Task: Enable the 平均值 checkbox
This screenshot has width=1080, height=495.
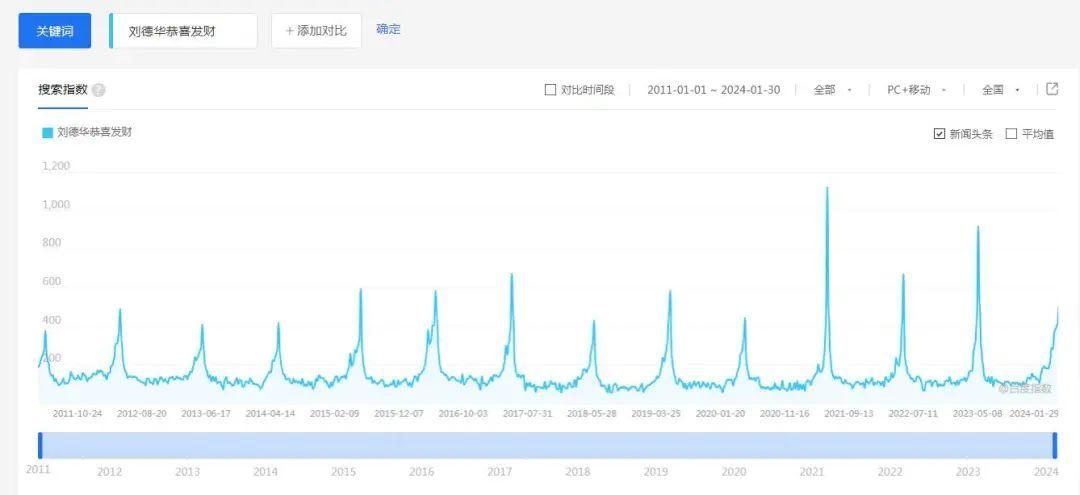Action: click(x=1011, y=134)
